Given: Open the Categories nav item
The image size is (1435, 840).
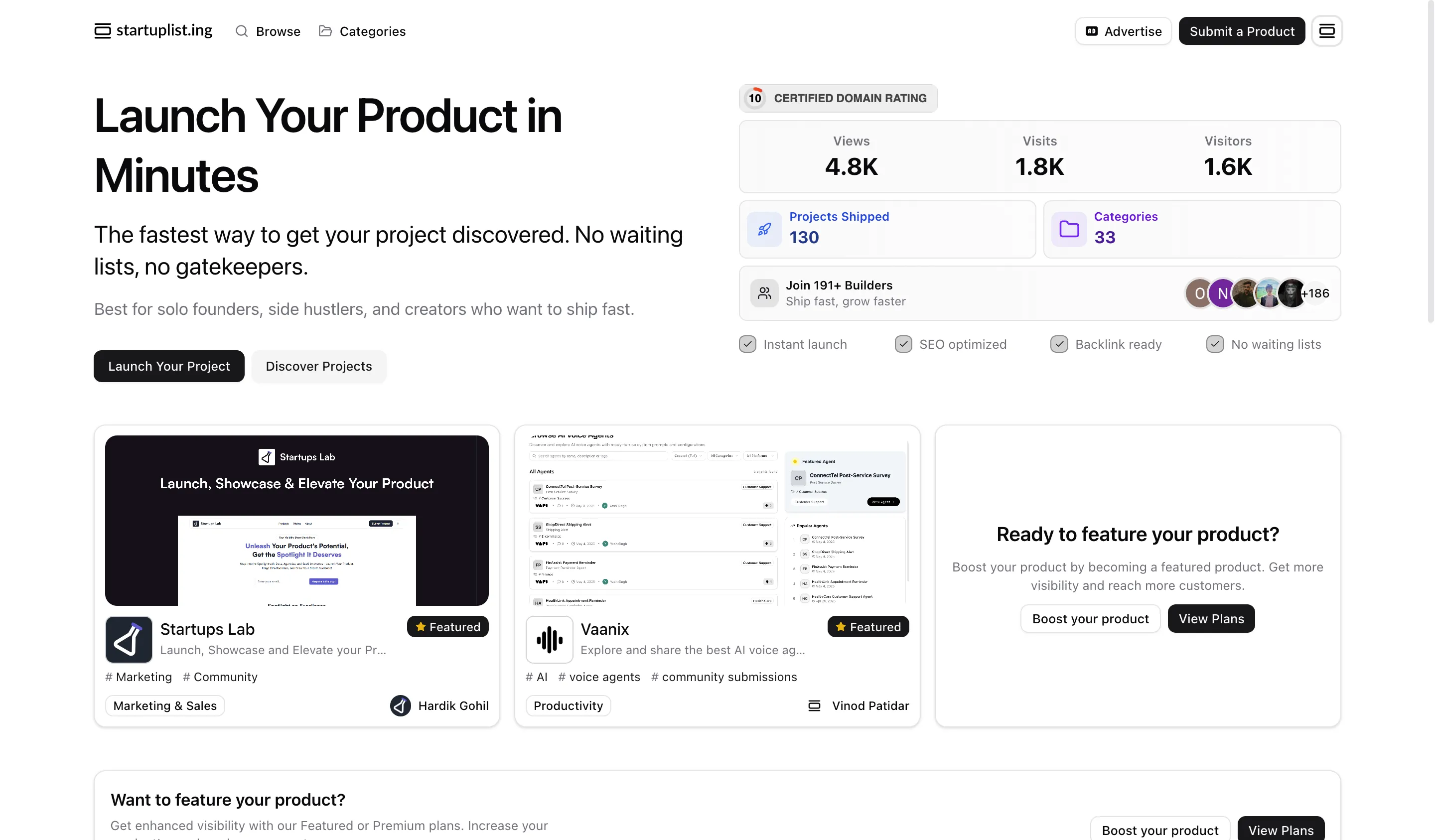Looking at the screenshot, I should tap(362, 31).
